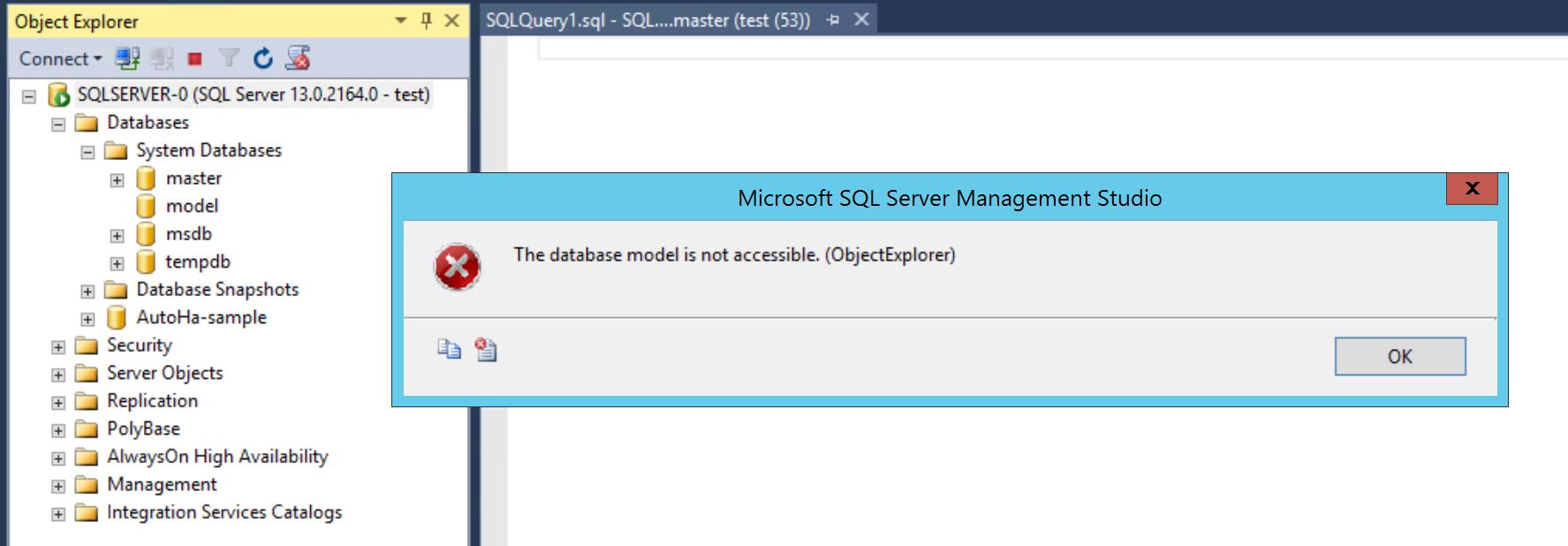Refresh the Object Explorer tree
1568x546 pixels.
[263, 58]
